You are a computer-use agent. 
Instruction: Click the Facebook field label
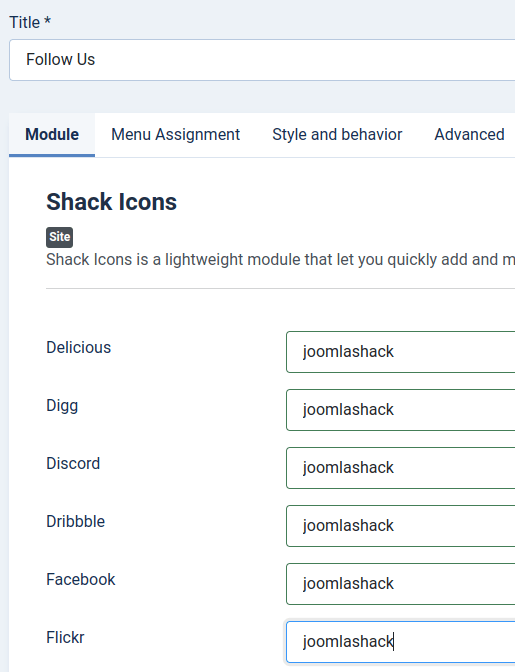tap(81, 580)
